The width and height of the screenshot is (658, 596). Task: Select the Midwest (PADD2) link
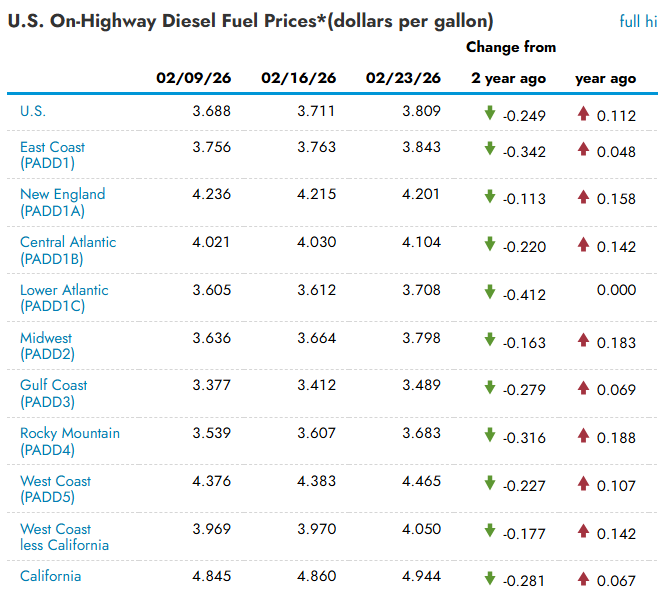point(47,346)
